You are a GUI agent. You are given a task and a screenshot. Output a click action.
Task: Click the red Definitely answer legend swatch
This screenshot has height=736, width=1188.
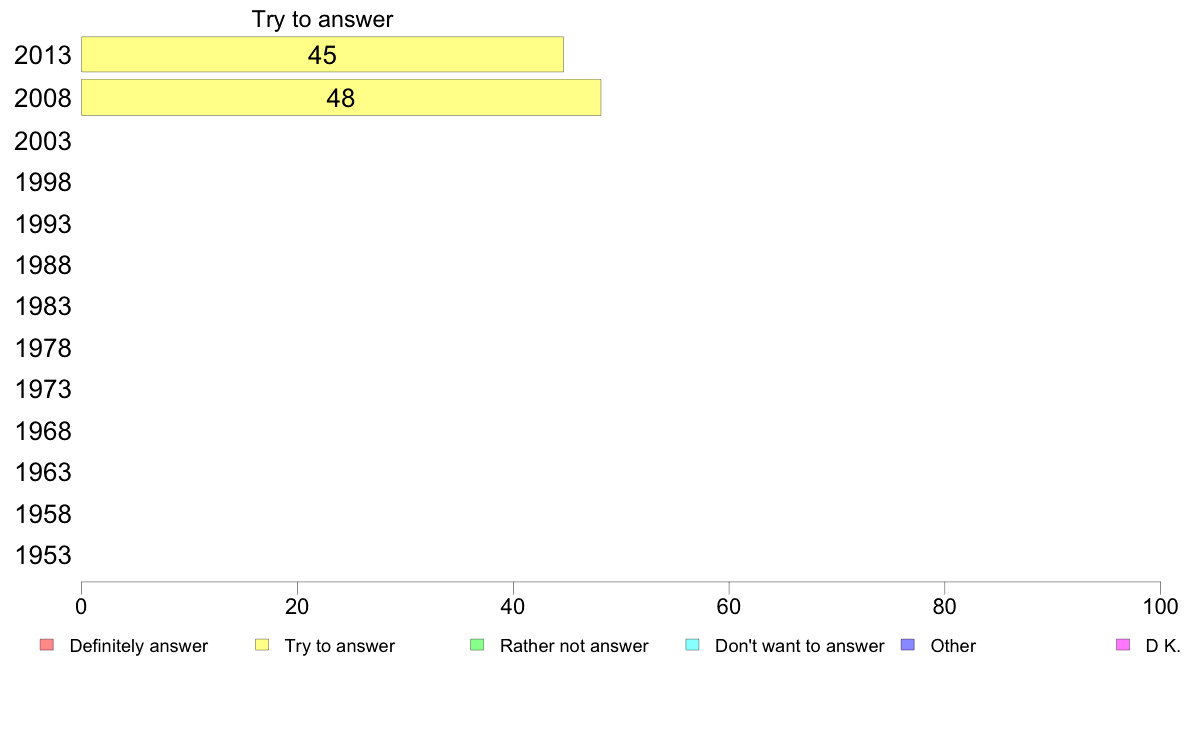46,645
